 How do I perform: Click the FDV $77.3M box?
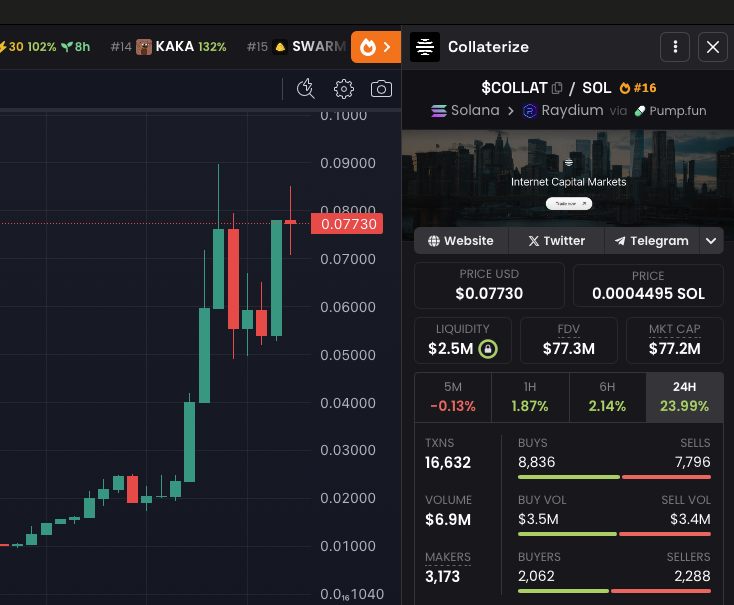coord(569,340)
